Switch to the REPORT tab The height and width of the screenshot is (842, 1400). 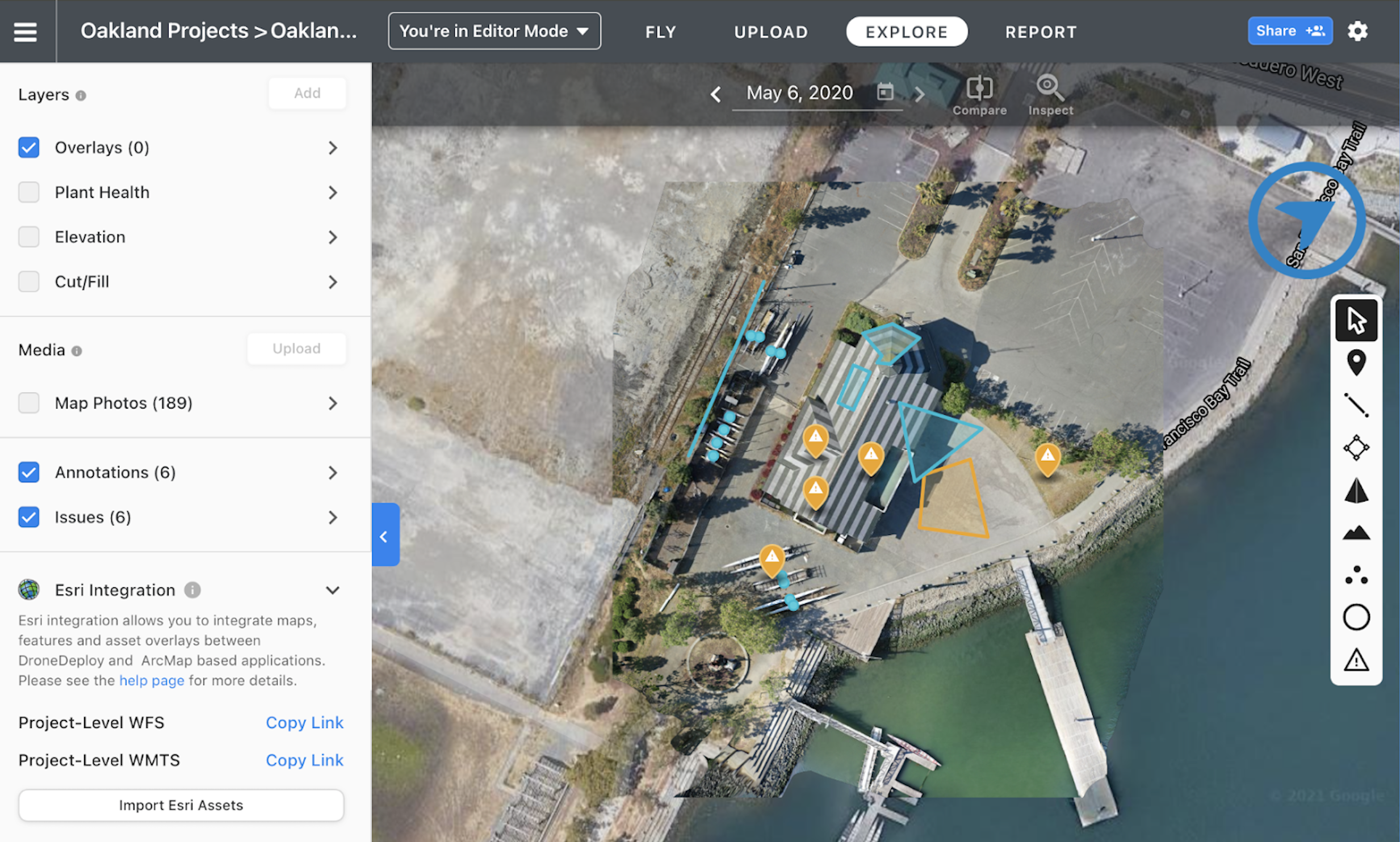1041,32
